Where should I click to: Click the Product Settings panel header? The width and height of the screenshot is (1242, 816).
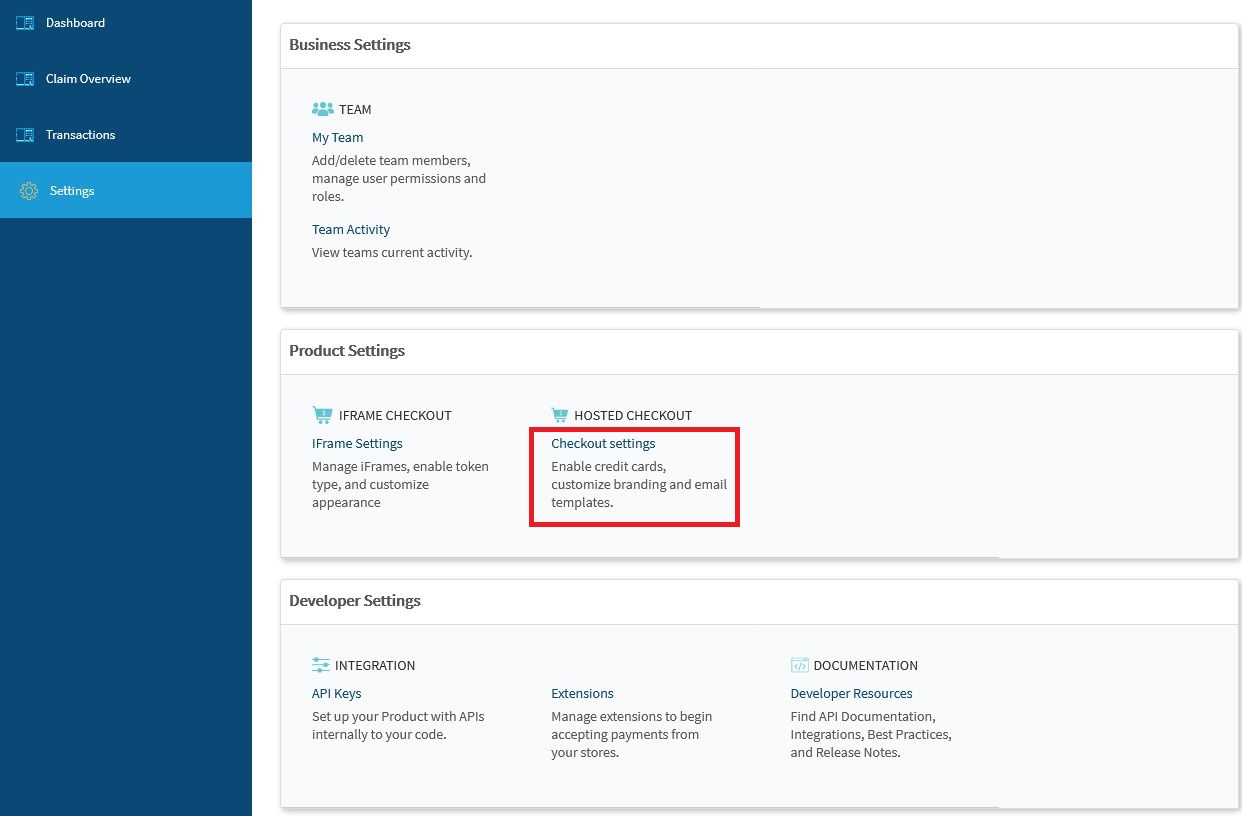point(347,351)
